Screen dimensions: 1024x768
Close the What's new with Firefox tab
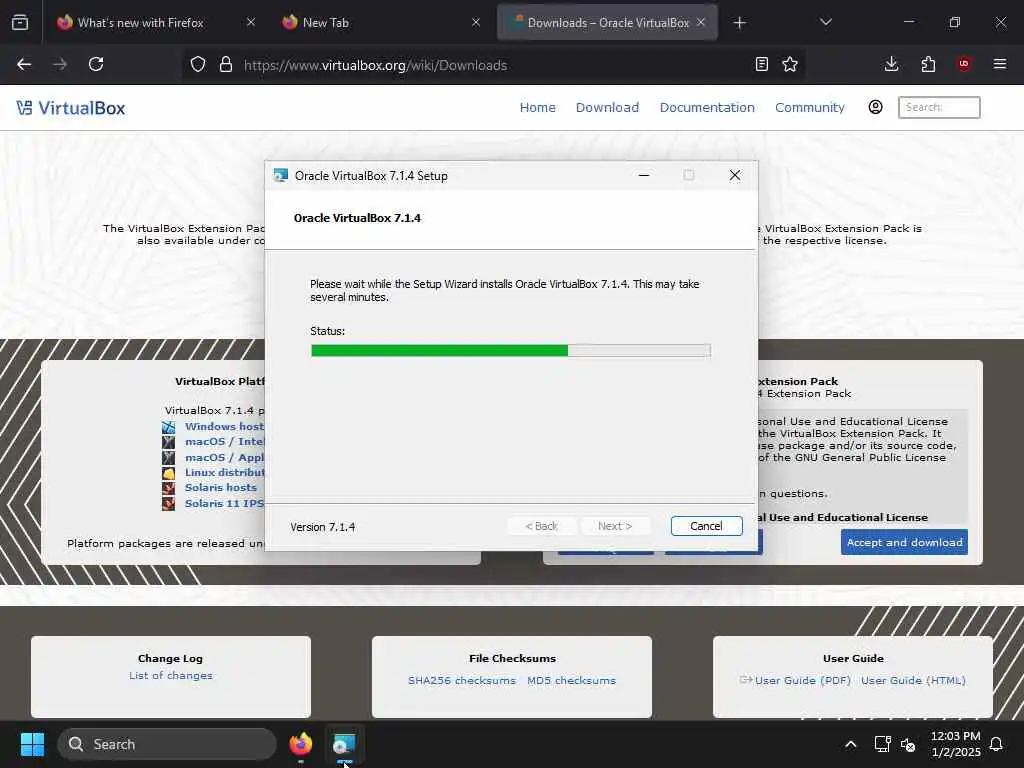point(251,22)
